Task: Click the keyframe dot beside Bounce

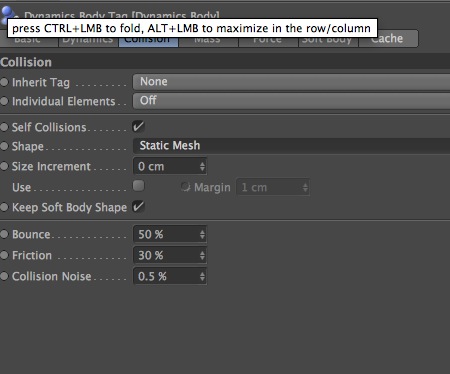Action: tap(4, 234)
